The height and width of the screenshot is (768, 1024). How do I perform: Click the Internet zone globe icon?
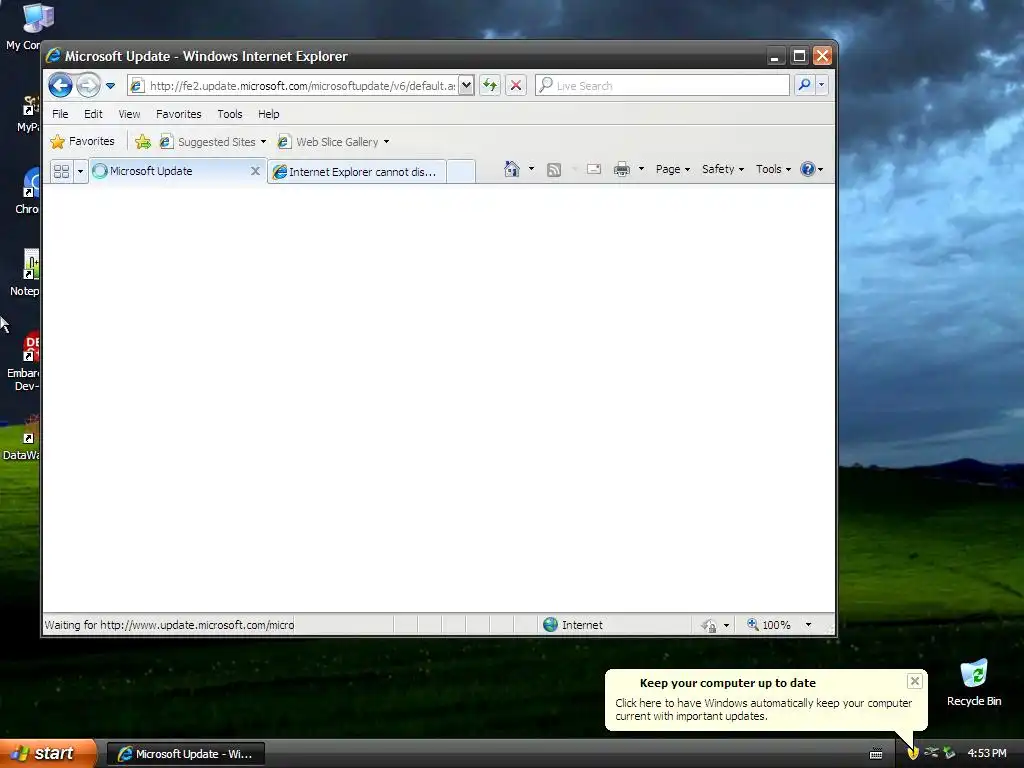pyautogui.click(x=551, y=625)
